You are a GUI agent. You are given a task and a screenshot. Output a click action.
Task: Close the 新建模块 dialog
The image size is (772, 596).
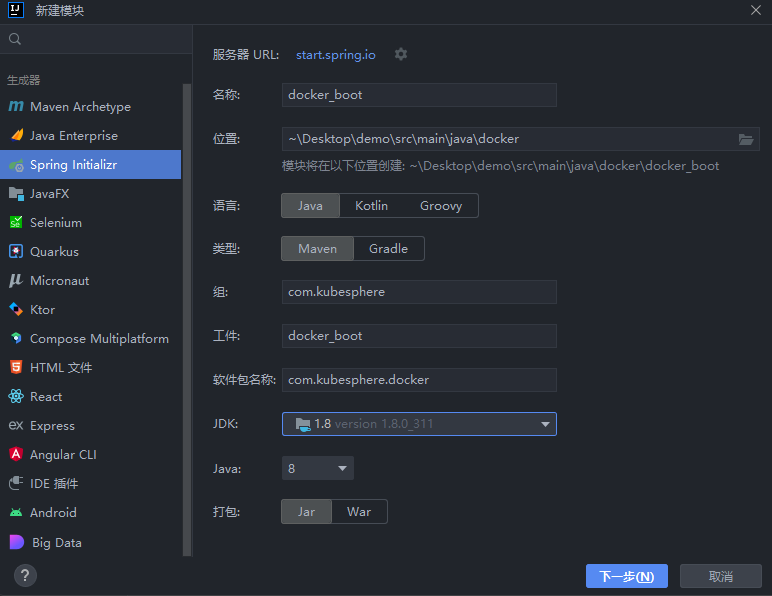(x=756, y=10)
